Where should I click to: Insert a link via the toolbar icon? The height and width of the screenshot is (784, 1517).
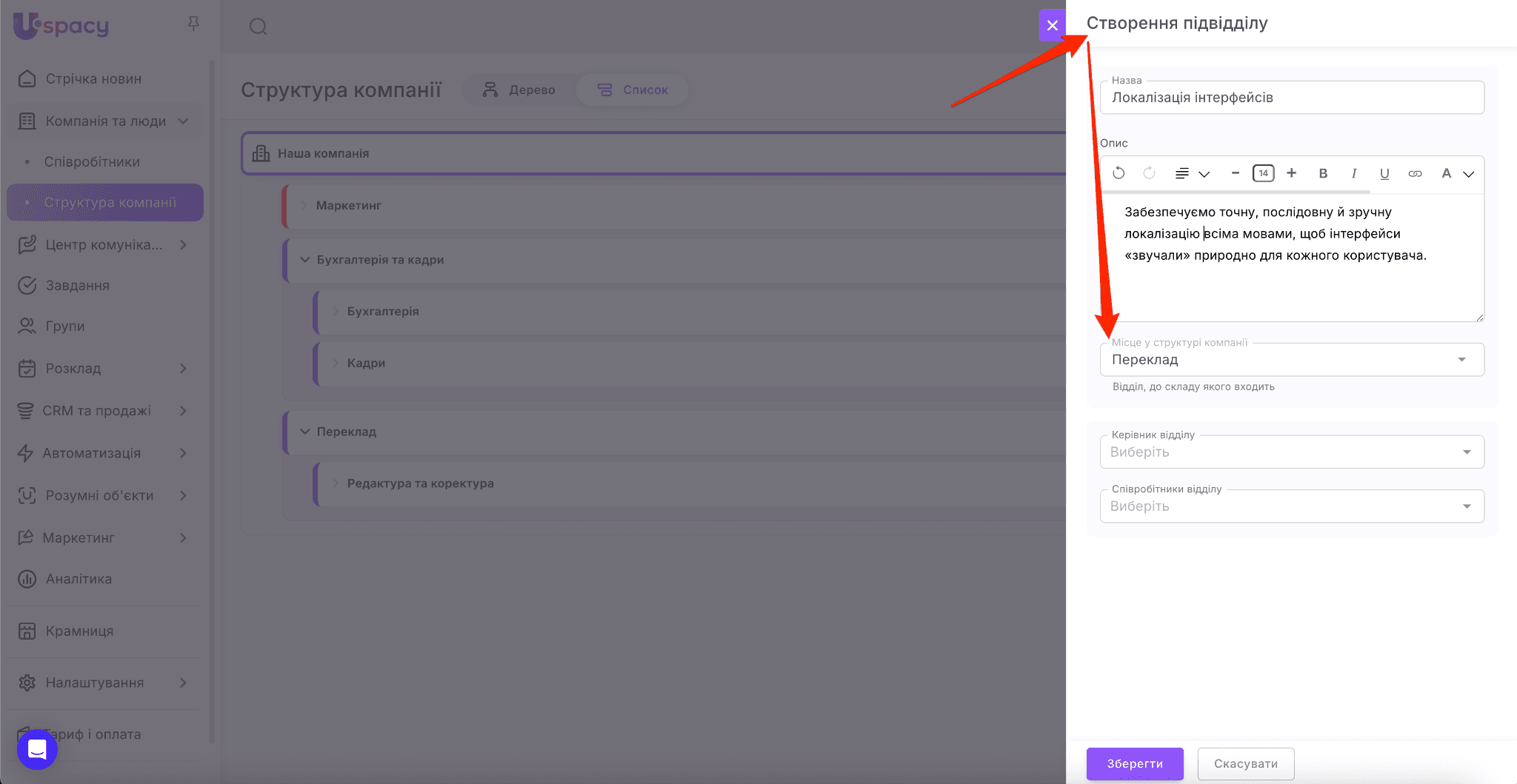coord(1415,173)
